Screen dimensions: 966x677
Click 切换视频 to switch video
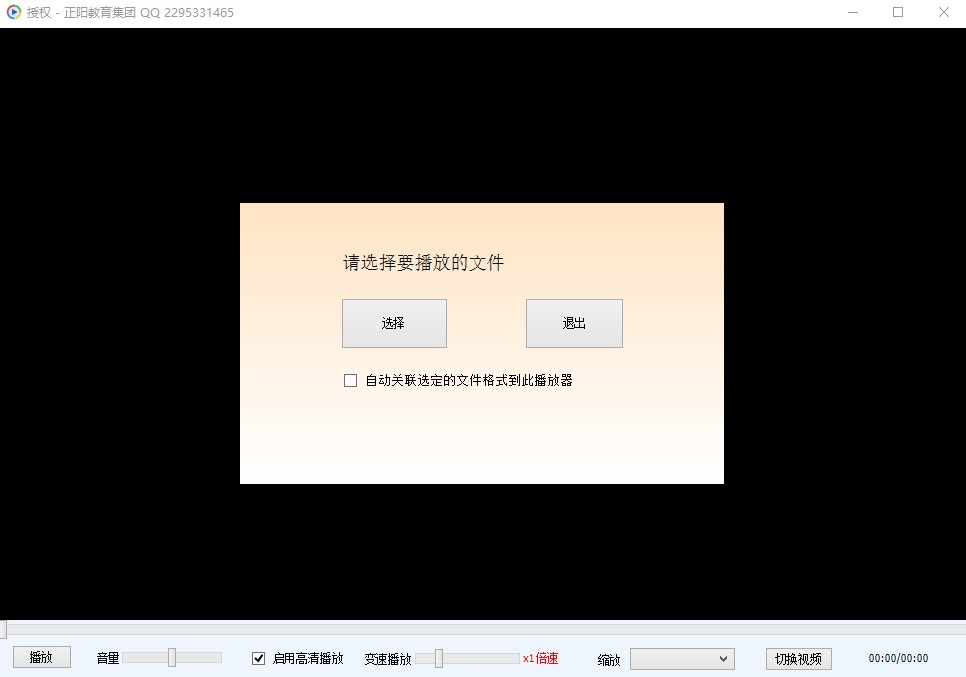point(797,658)
